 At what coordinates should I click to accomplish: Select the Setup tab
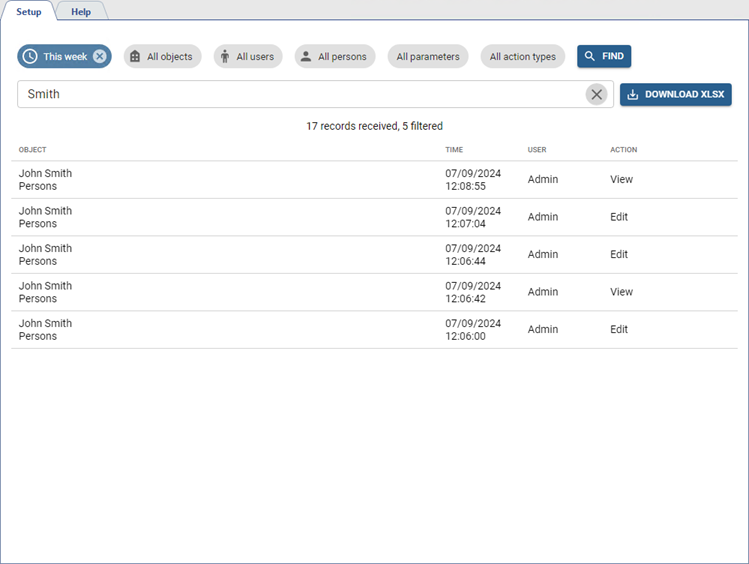pos(29,12)
